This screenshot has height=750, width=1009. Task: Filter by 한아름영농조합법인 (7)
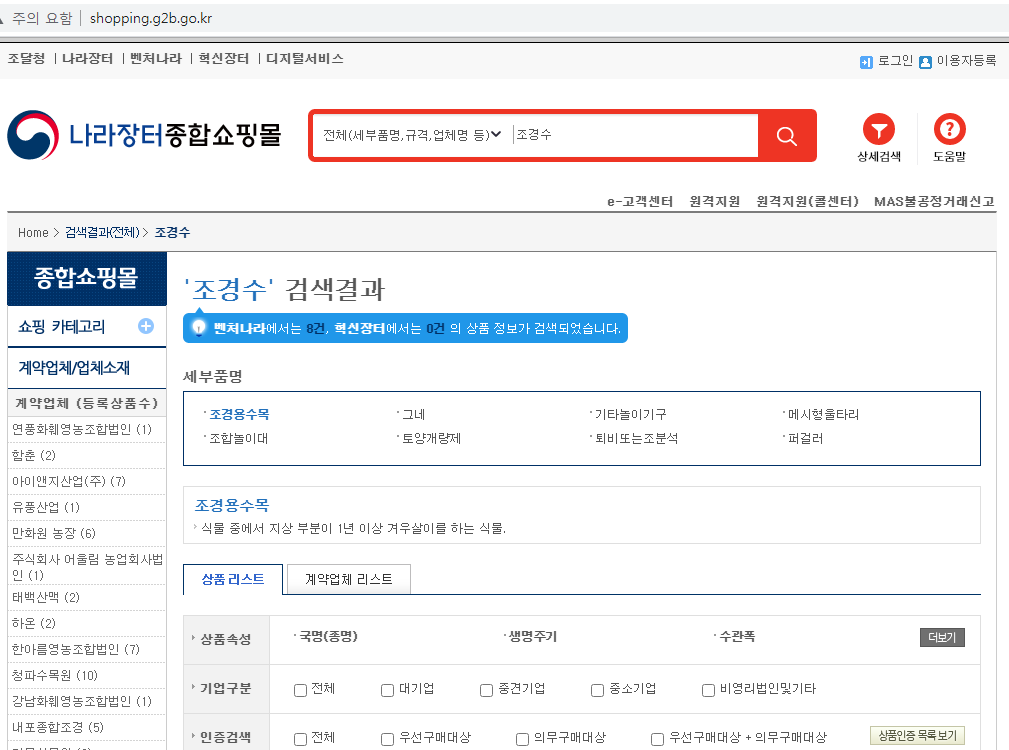click(x=76, y=649)
